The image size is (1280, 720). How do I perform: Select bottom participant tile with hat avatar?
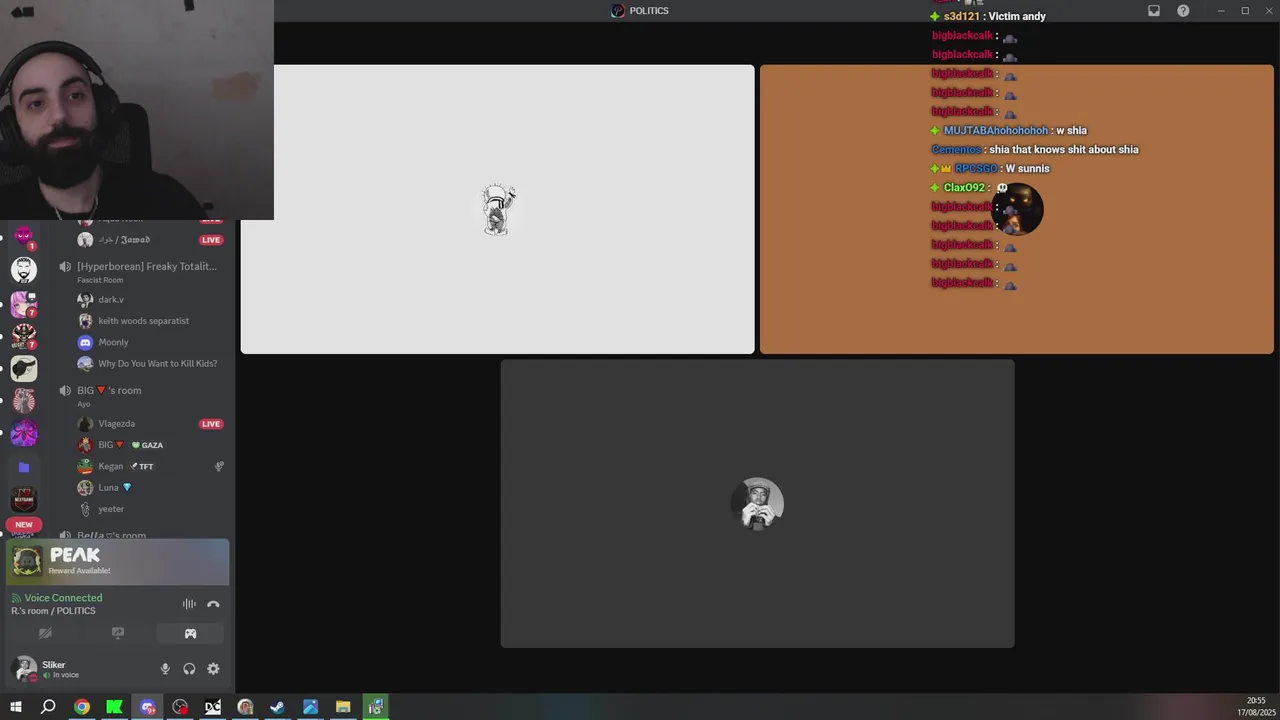pos(757,504)
